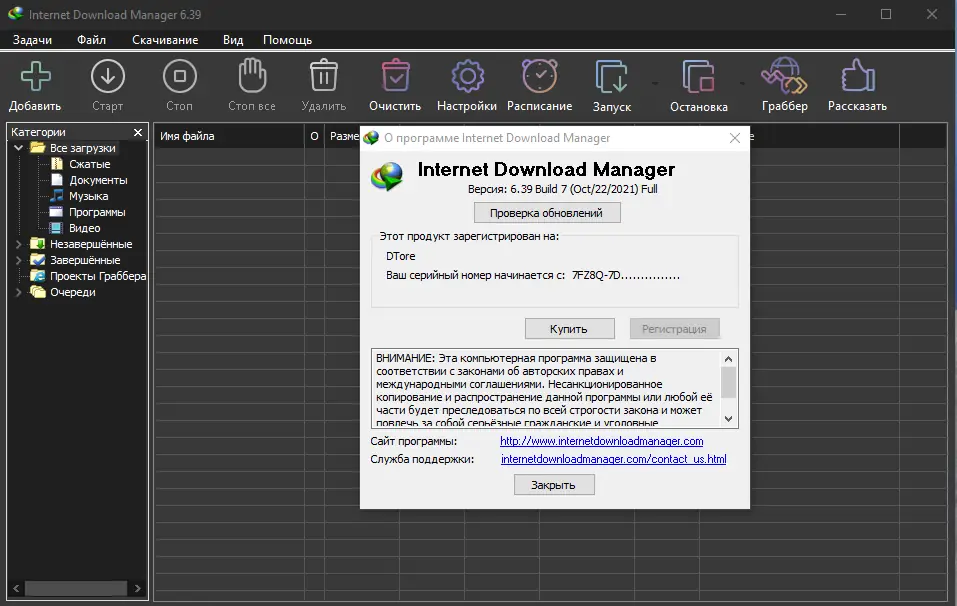Click the Расписание alarm clock icon
Screen dimensions: 957x606
[539, 77]
